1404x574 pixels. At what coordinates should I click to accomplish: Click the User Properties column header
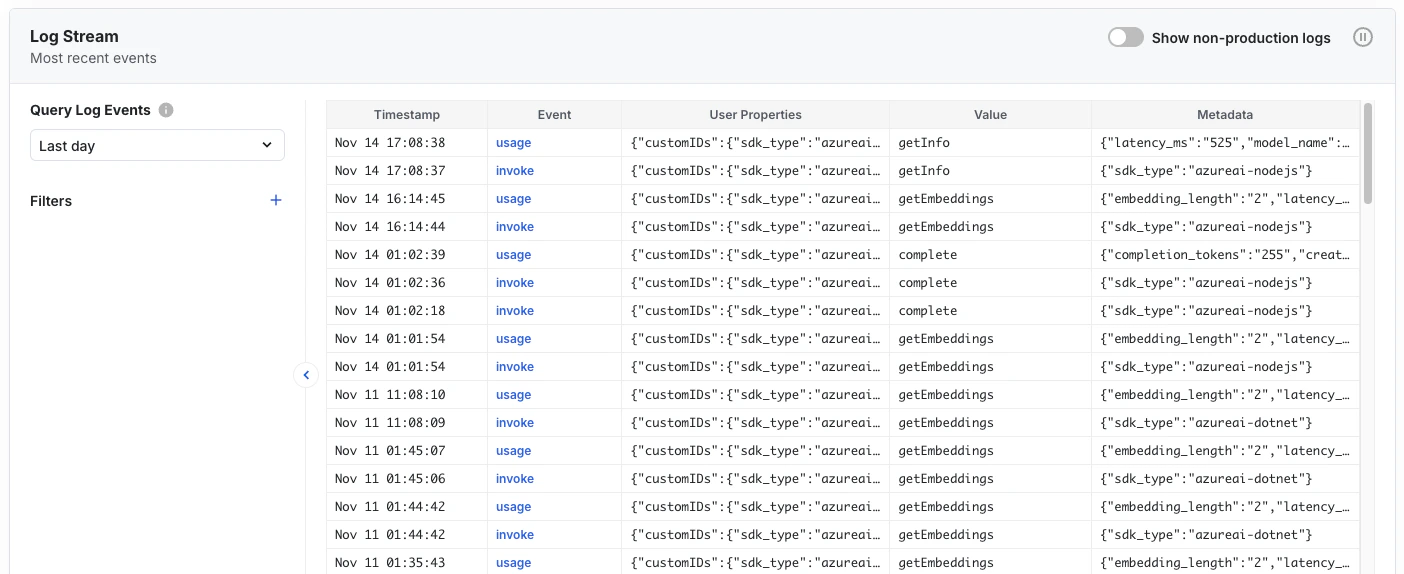755,115
